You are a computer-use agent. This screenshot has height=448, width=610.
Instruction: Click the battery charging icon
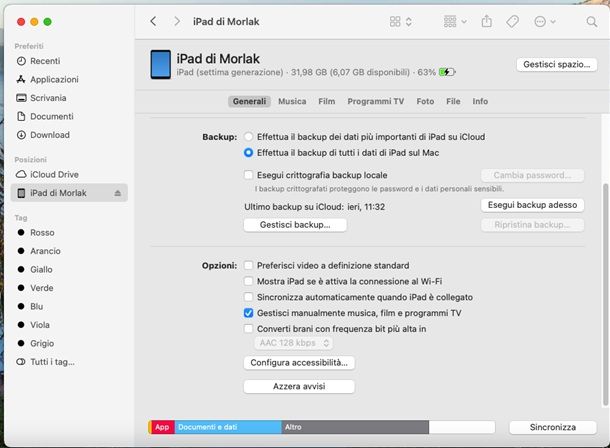[x=447, y=72]
